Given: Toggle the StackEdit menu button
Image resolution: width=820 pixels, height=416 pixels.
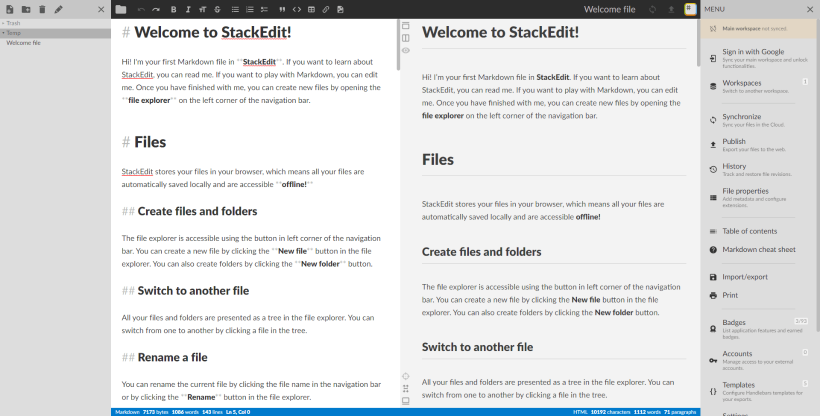Looking at the screenshot, I should click(x=690, y=9).
